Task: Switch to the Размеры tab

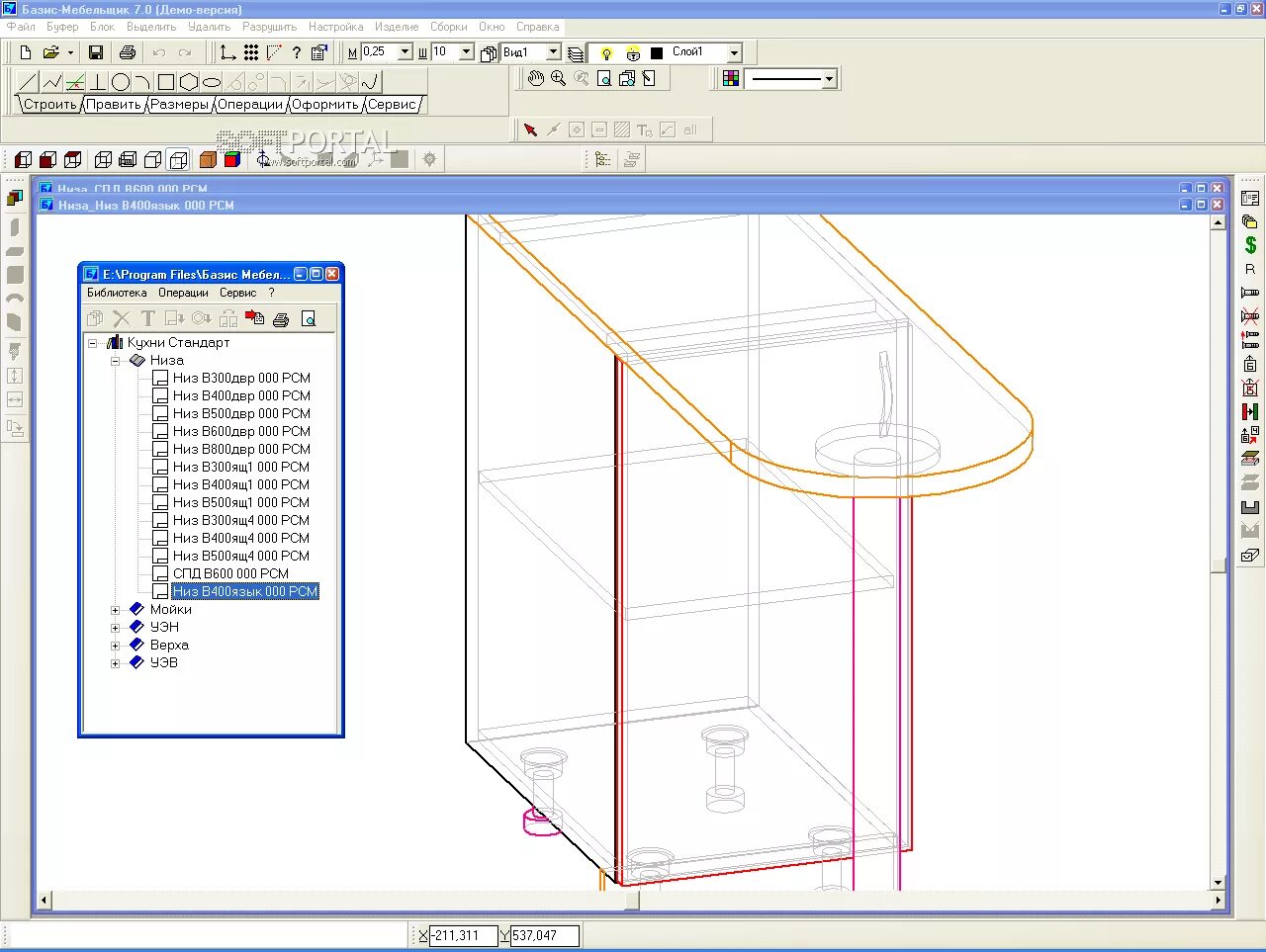Action: 179,104
